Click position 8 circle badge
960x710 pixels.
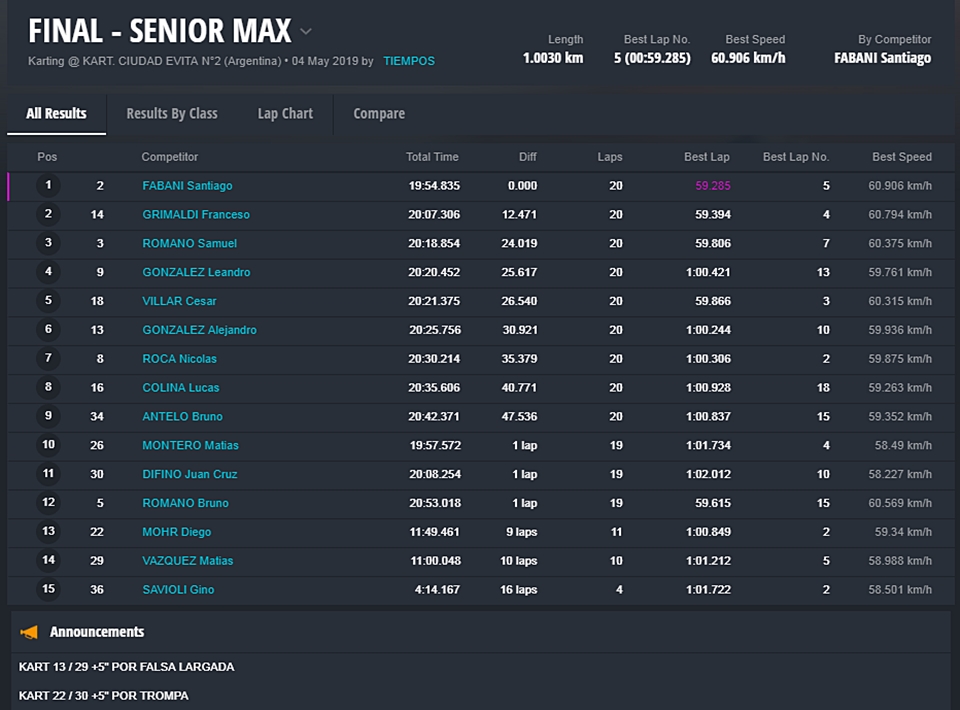(47, 387)
